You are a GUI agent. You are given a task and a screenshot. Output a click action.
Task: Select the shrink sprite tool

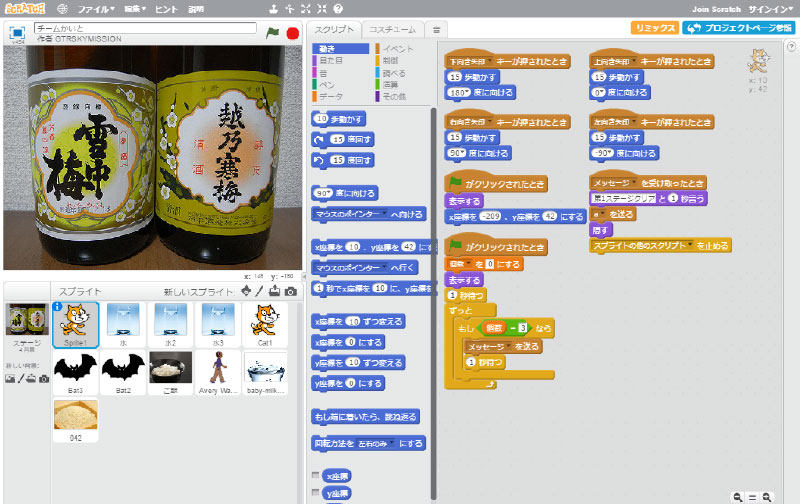pyautogui.click(x=321, y=9)
